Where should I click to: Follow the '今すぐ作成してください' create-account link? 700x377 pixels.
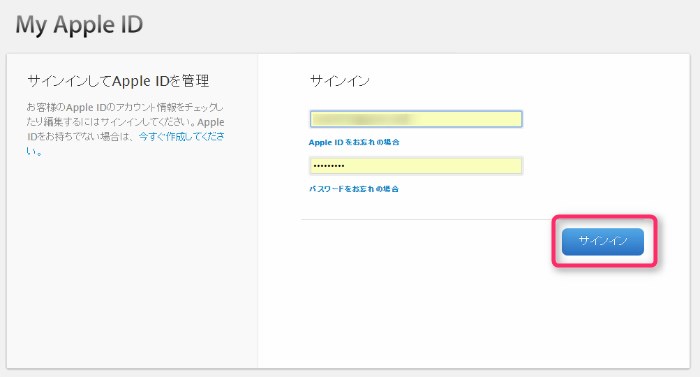(182, 137)
